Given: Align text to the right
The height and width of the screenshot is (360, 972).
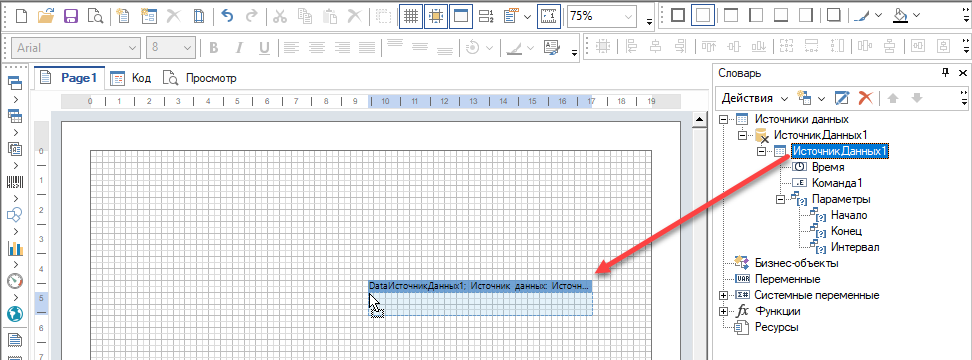Looking at the screenshot, I should click(341, 48).
